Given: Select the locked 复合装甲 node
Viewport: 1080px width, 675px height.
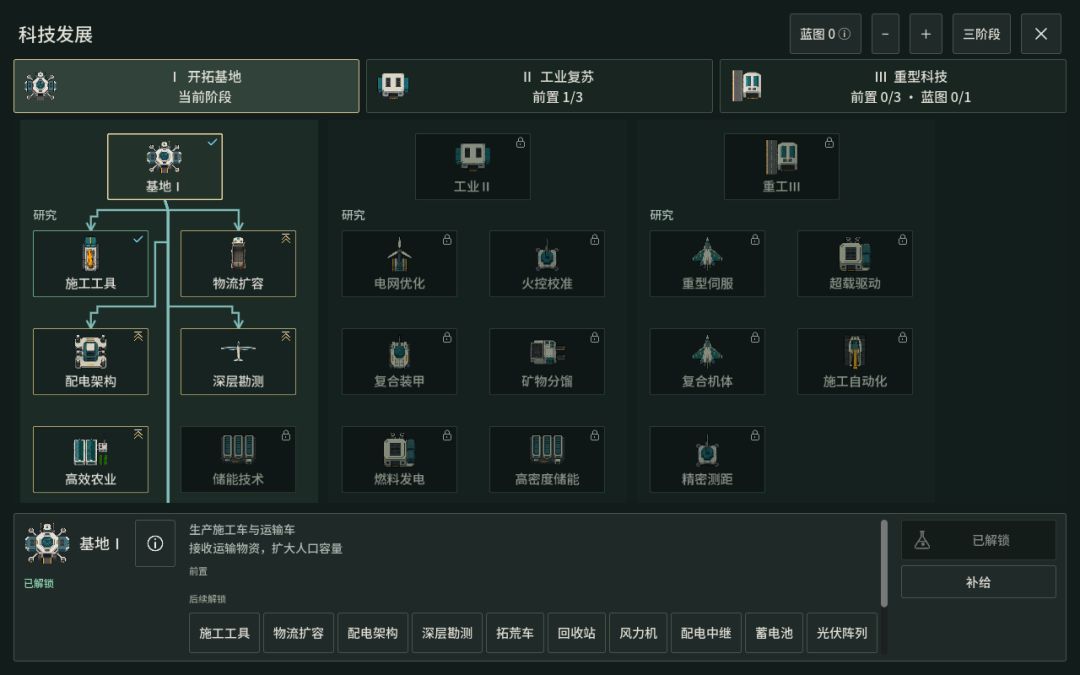Looking at the screenshot, I should 399,362.
